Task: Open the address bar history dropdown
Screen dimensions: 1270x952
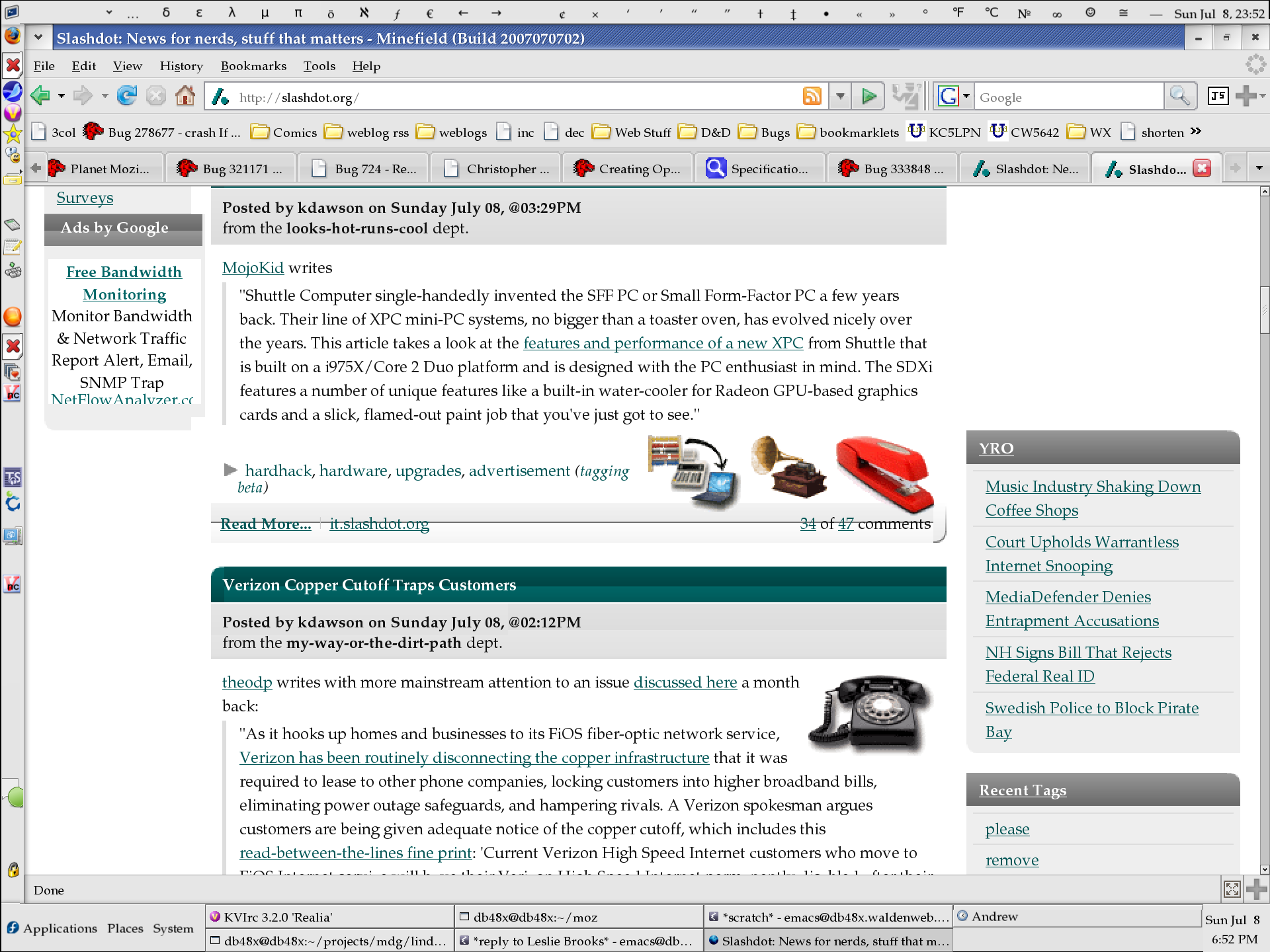Action: 840,97
